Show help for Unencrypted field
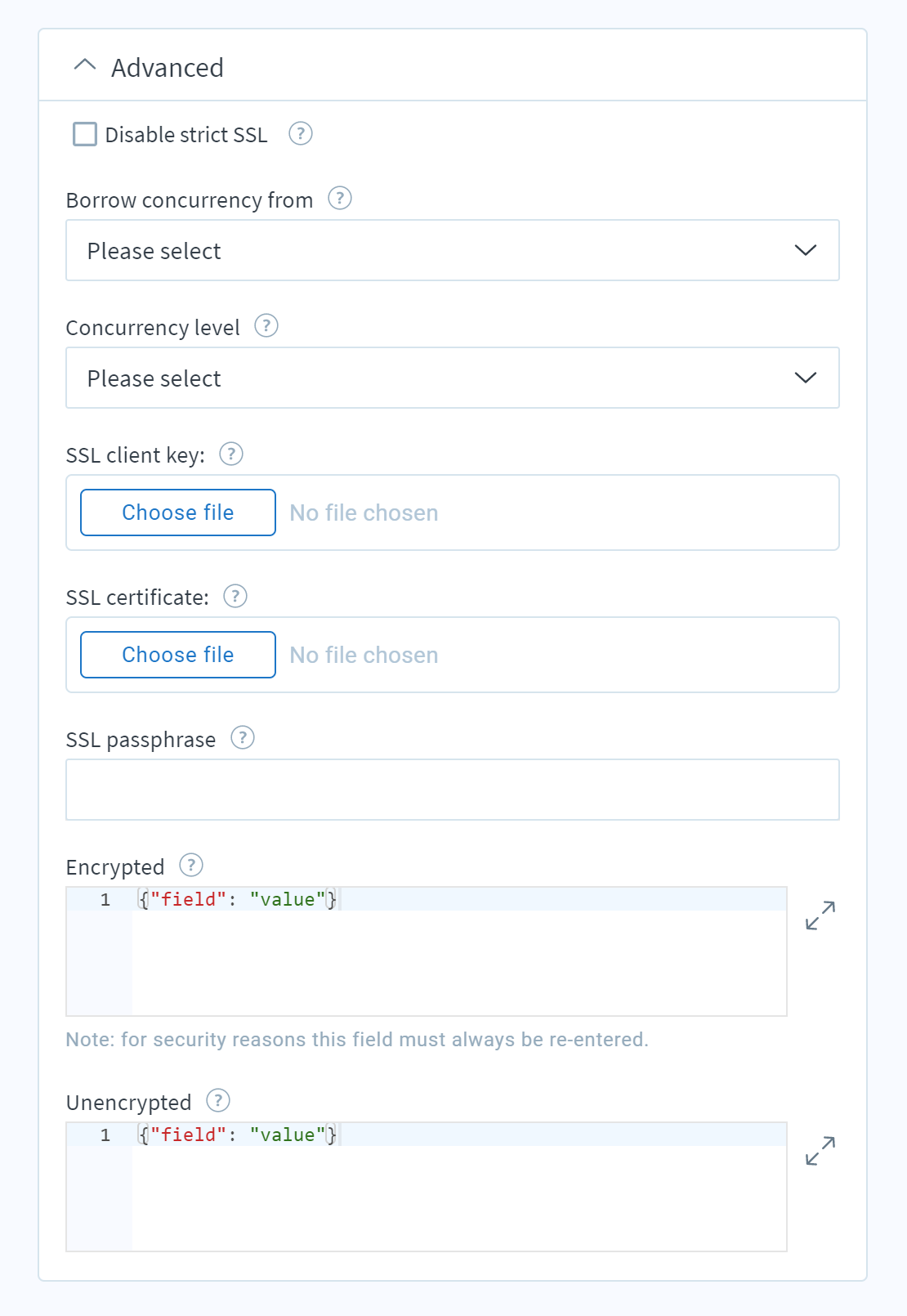Image resolution: width=907 pixels, height=1316 pixels. [x=218, y=1101]
